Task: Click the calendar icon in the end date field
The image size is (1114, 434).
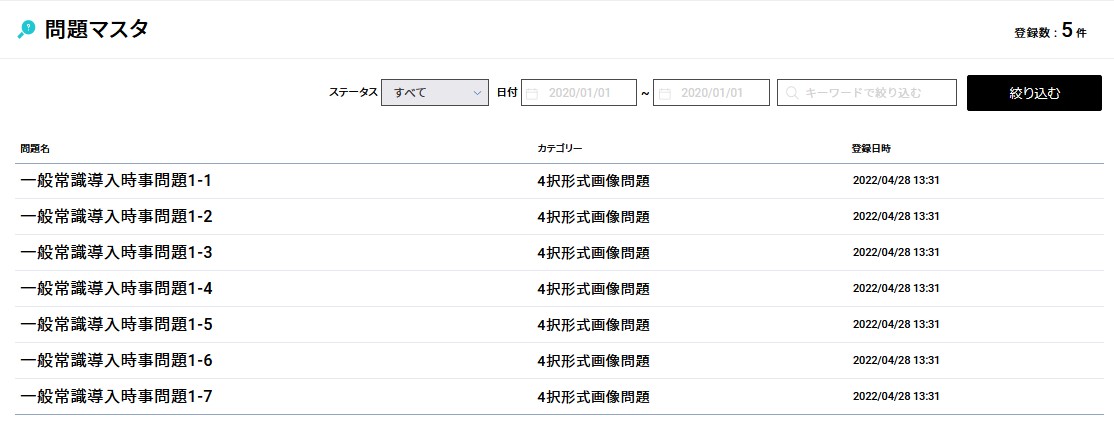Action: (665, 93)
